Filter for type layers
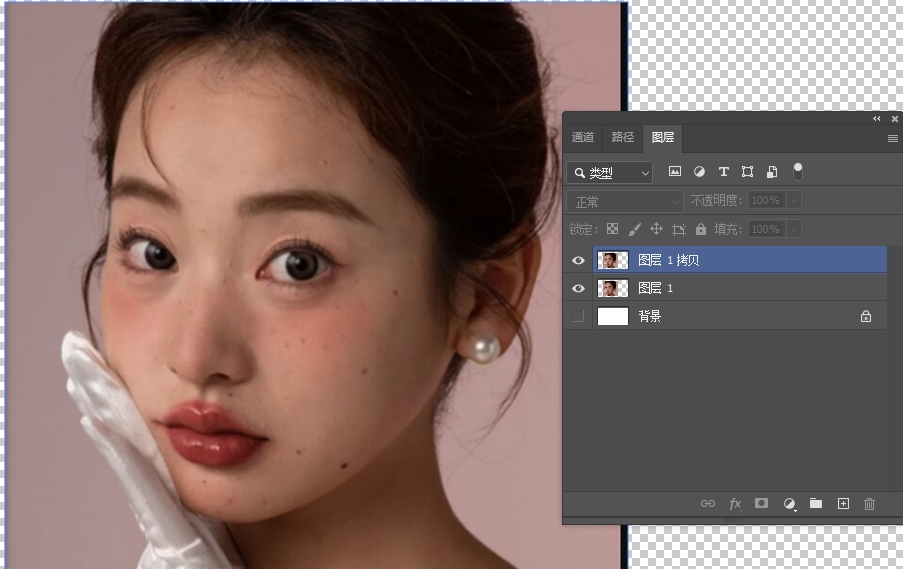Viewport: 903px width, 569px height. (x=724, y=172)
